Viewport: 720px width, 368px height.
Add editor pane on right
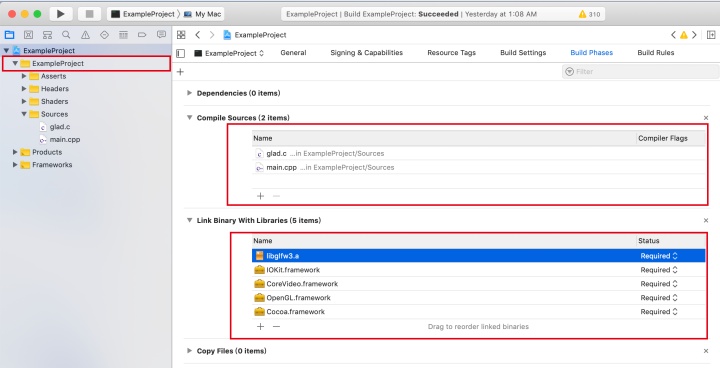pyautogui.click(x=711, y=35)
